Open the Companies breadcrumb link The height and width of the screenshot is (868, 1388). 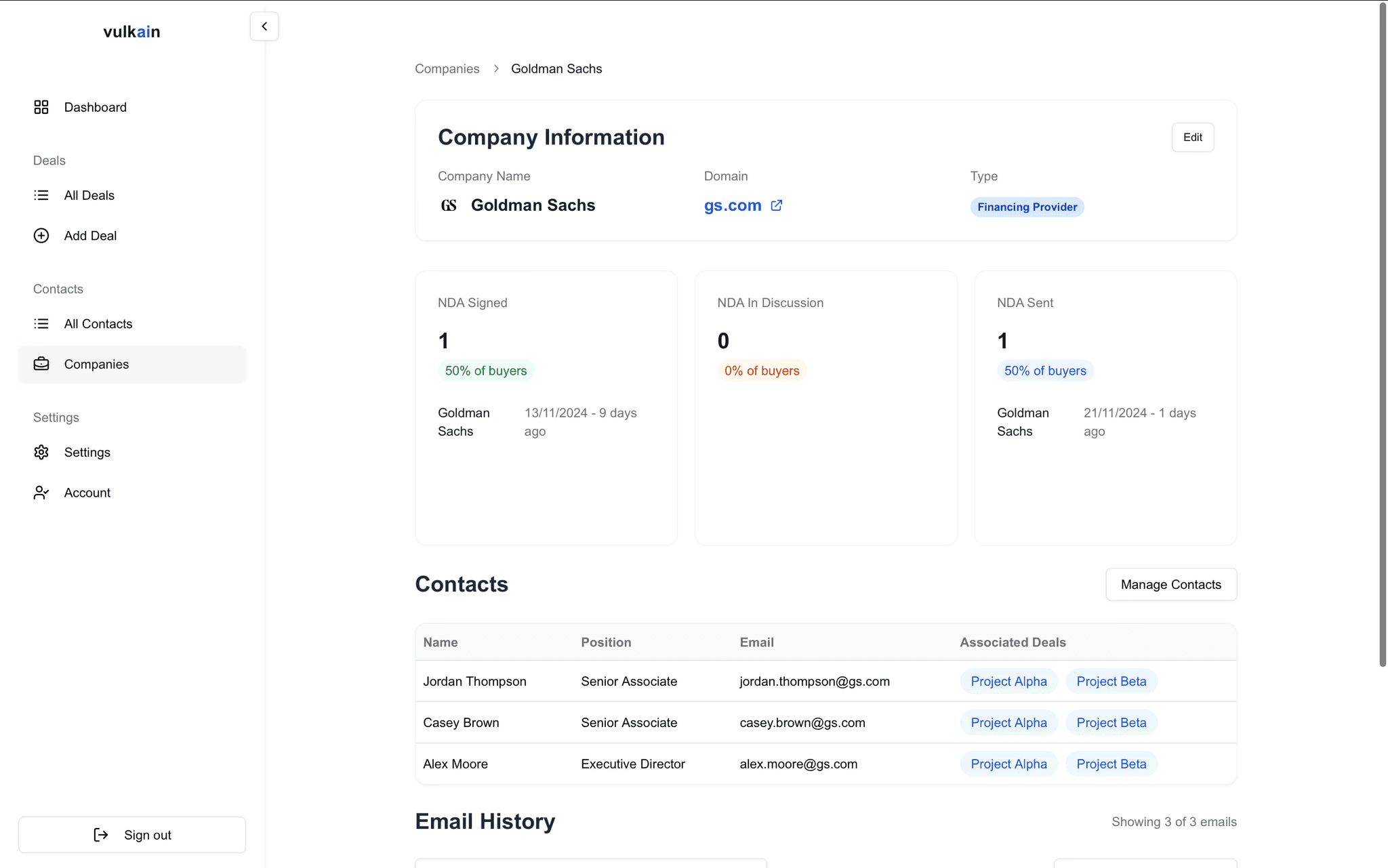point(447,68)
